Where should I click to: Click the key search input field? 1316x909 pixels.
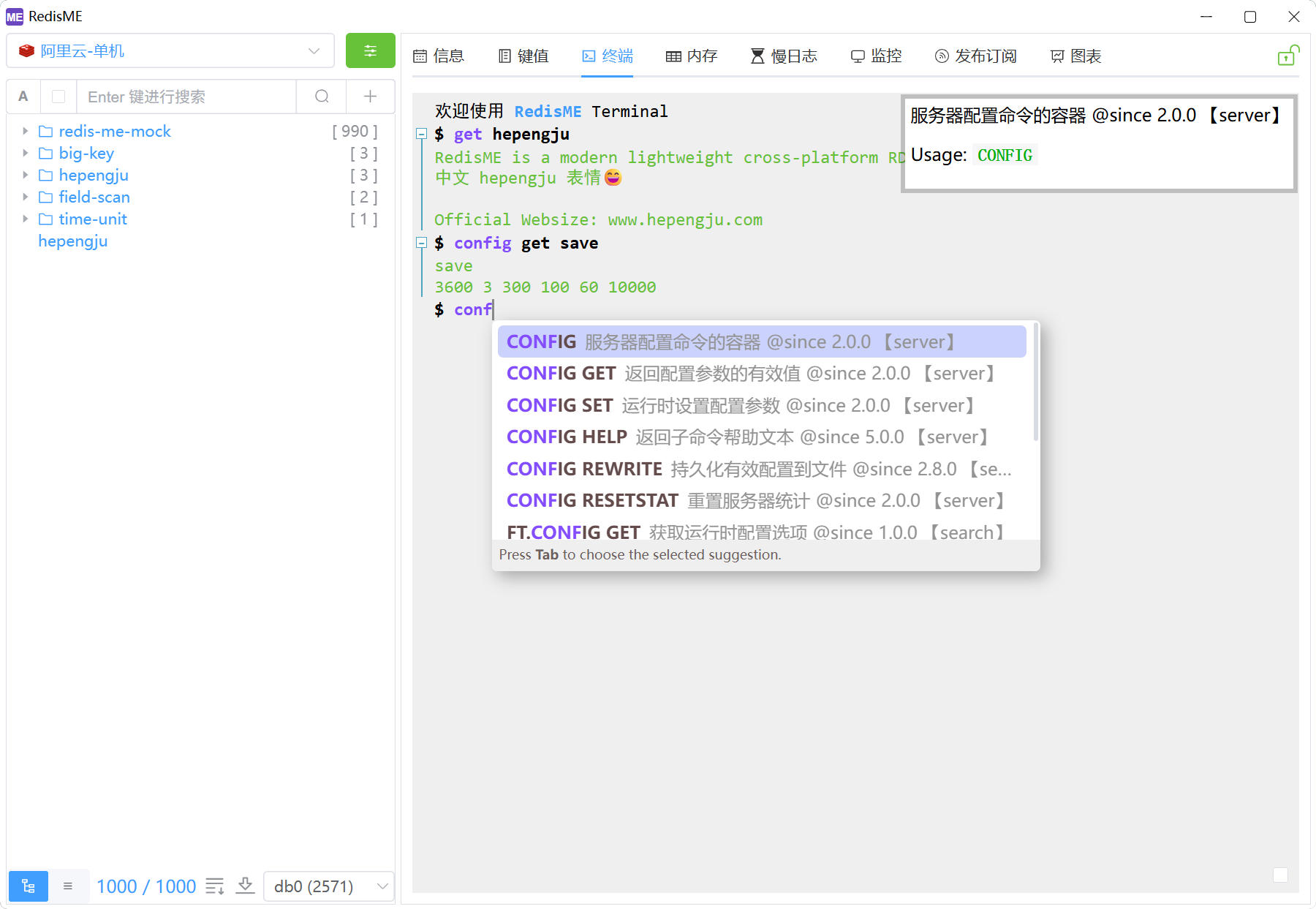(186, 97)
